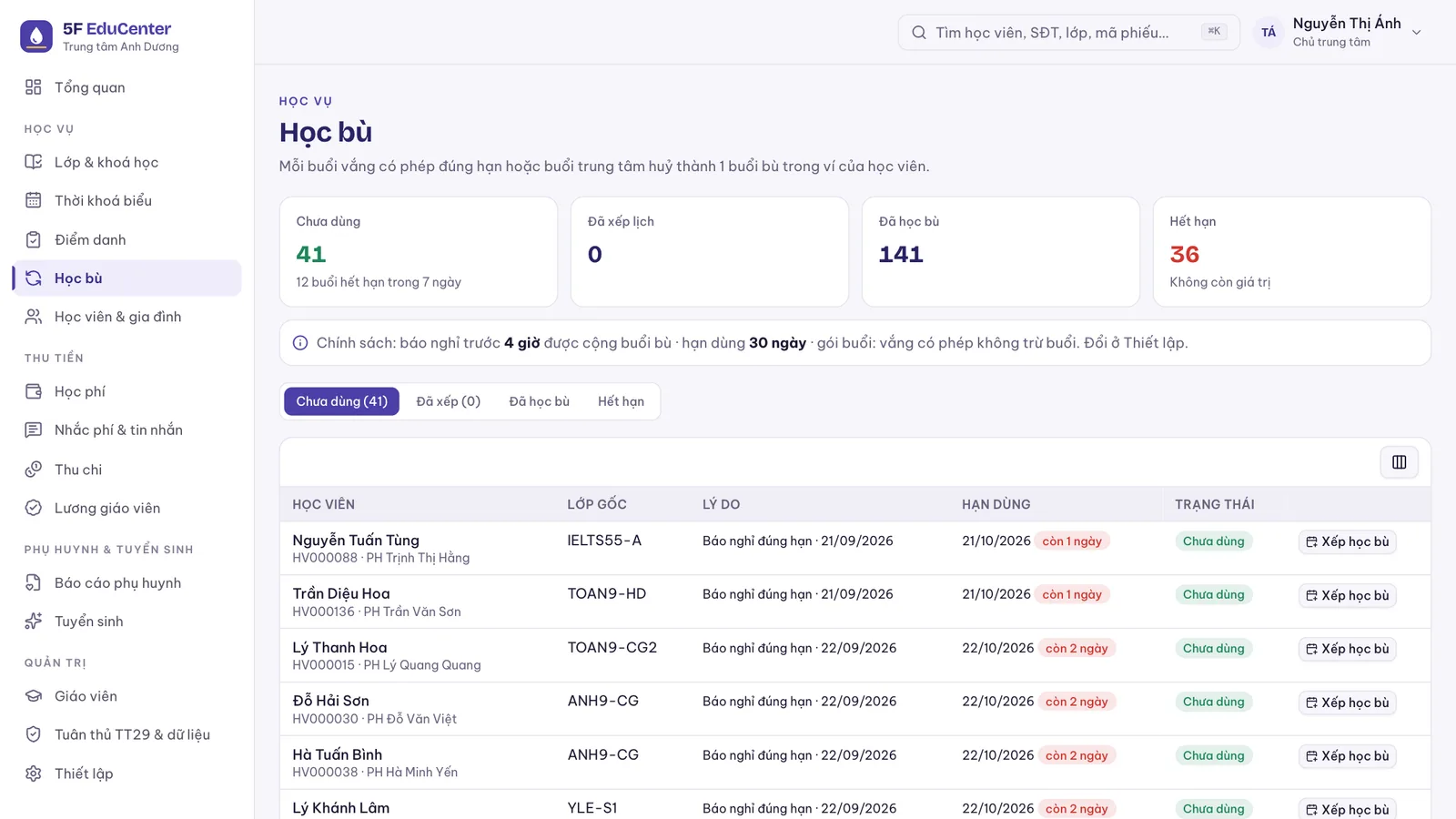Screen dimensions: 1456x819
Task: Open Tuyển sinh sparkle icon
Action: 34,621
